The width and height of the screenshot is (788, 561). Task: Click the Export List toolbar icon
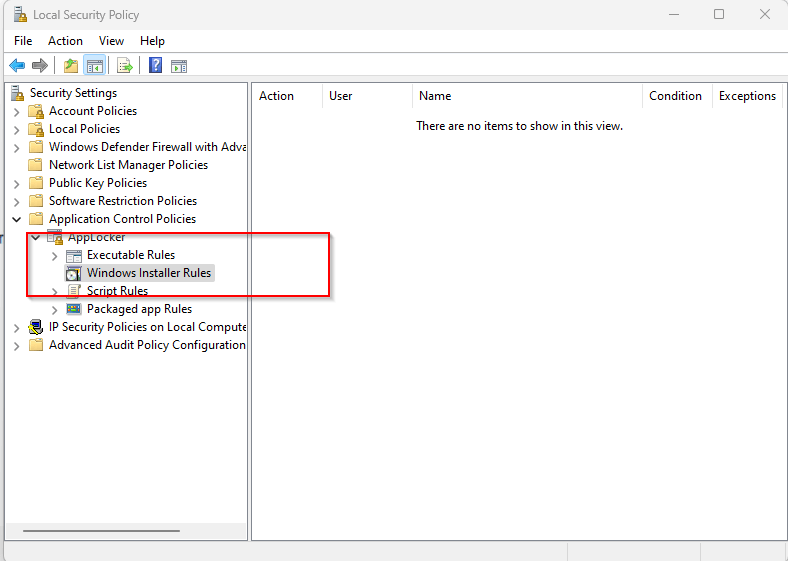click(124, 65)
